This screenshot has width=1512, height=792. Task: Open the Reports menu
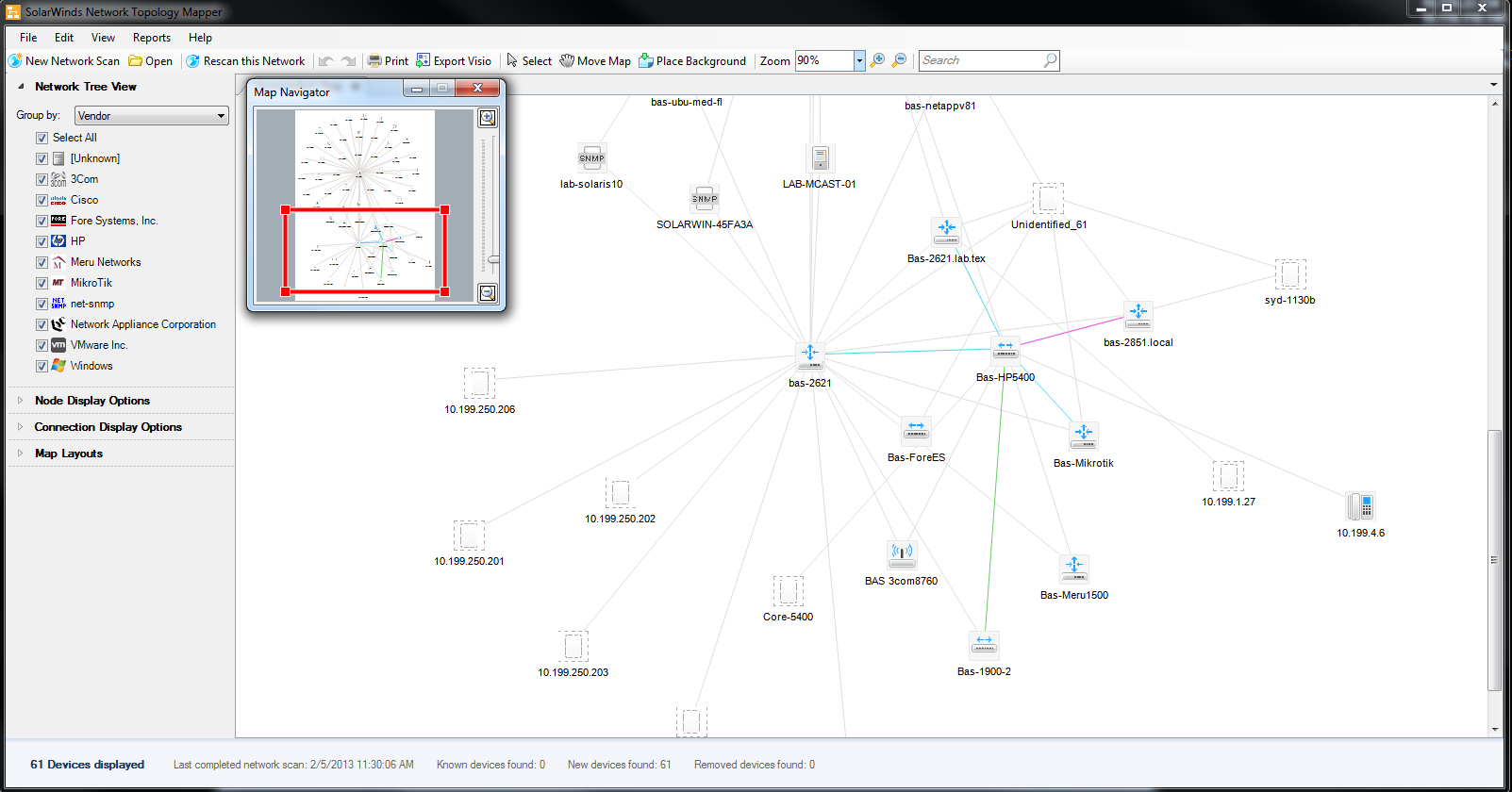point(152,38)
